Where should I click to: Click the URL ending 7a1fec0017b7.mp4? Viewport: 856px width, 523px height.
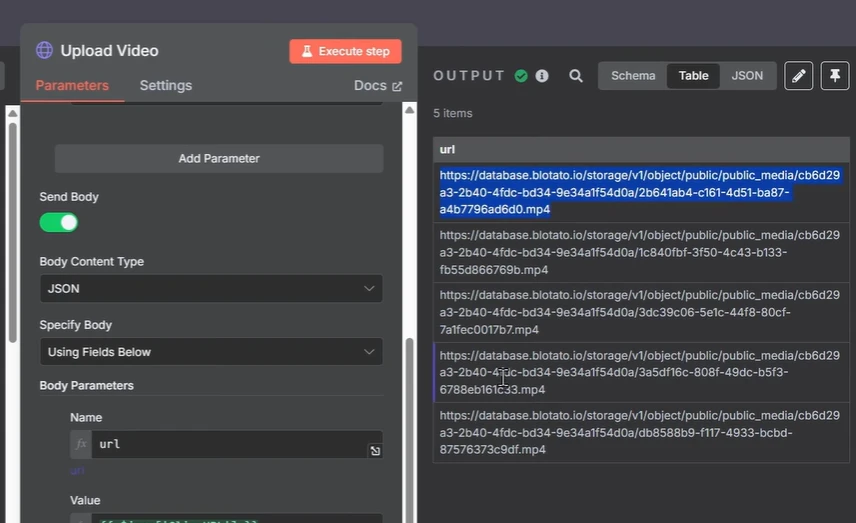640,312
